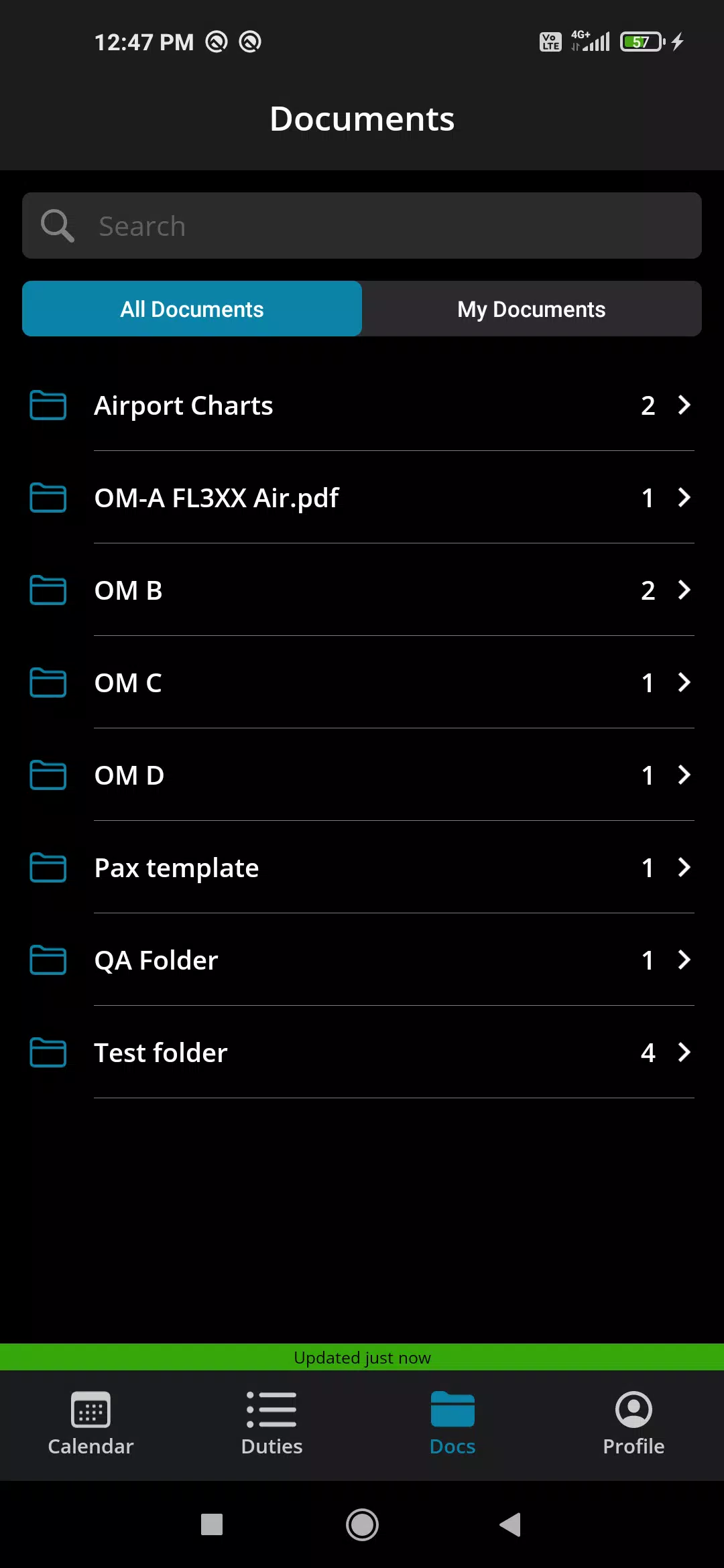Tap the Updated just now status bar
The image size is (724, 1568).
tap(362, 1357)
